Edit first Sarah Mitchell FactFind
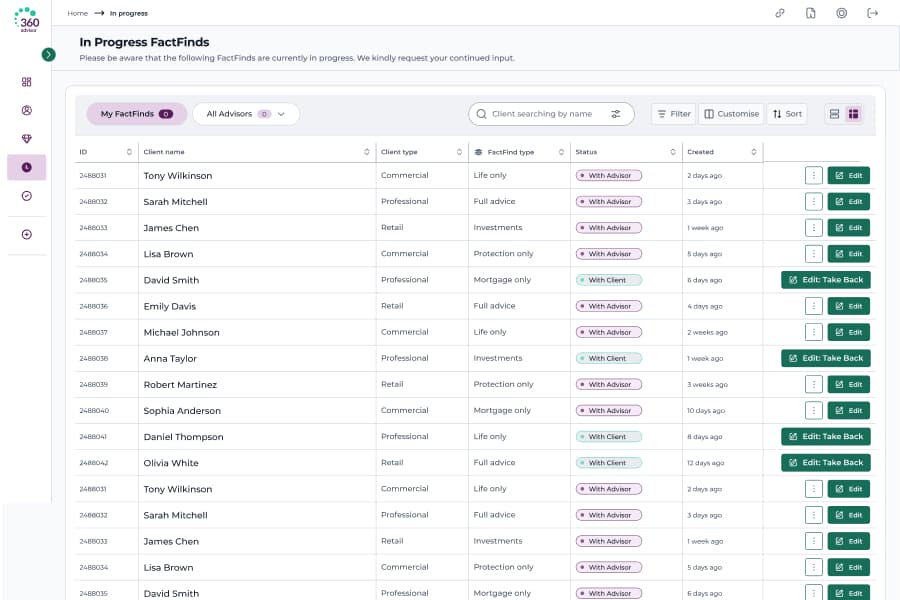900x600 pixels. point(848,202)
